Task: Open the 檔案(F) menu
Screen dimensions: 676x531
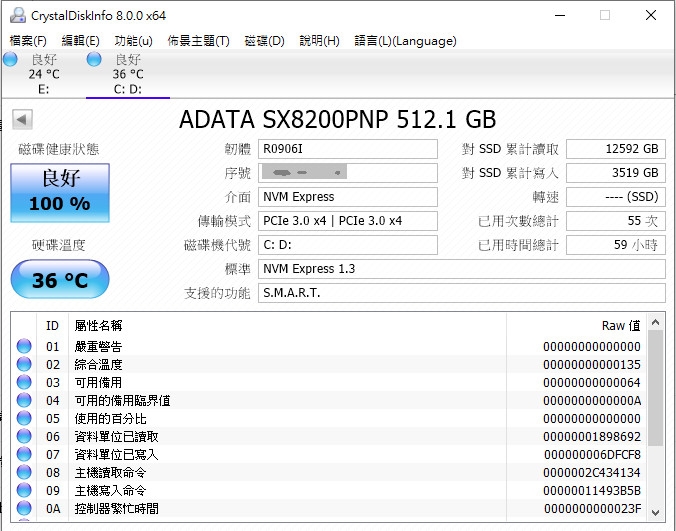Action: (x=28, y=41)
